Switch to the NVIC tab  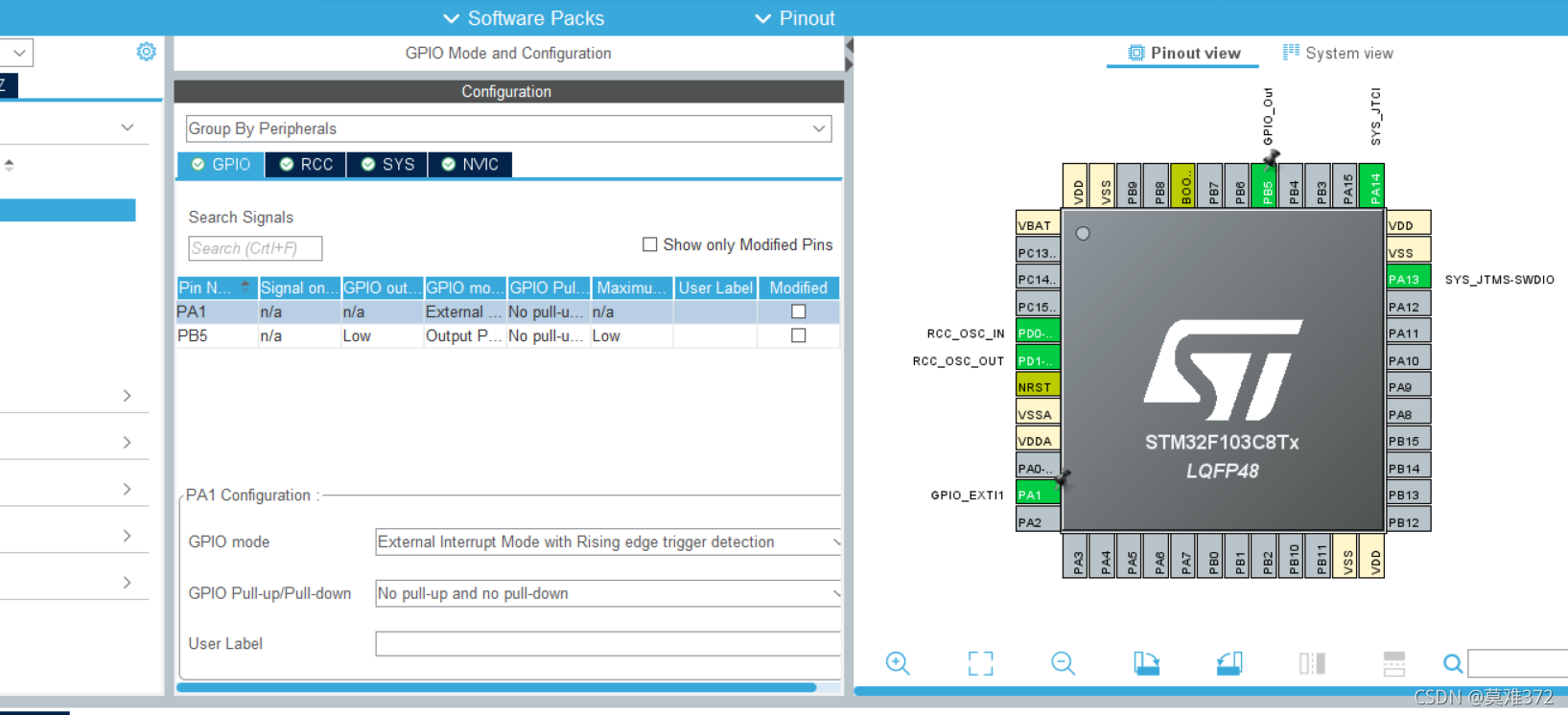click(470, 164)
